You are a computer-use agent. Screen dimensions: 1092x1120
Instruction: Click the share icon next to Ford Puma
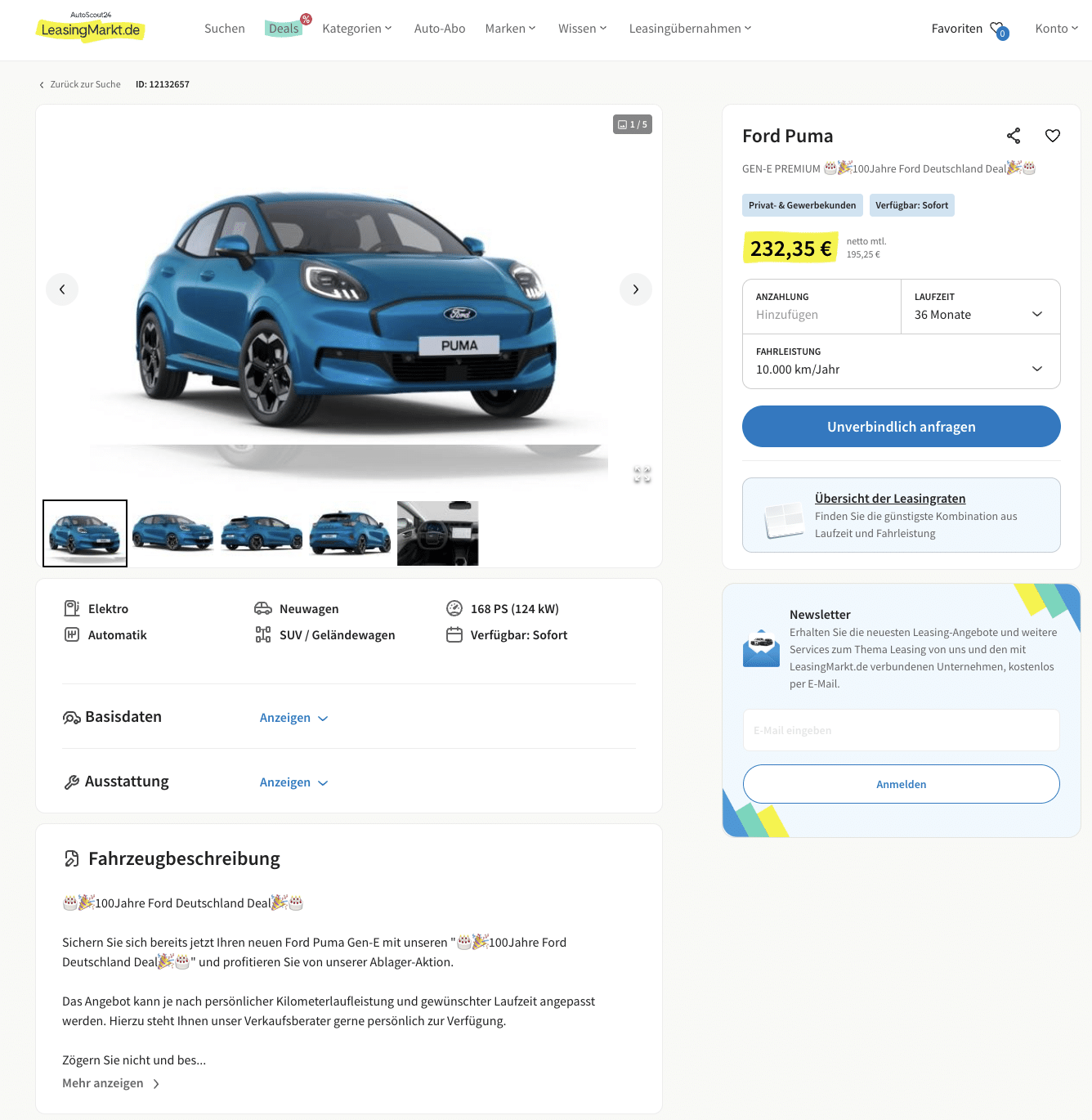[x=1014, y=136]
